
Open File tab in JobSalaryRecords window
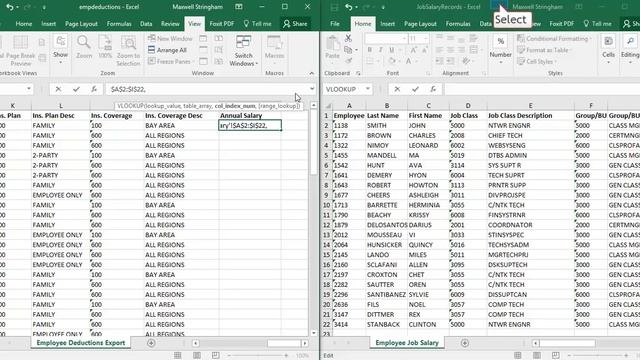coord(335,24)
